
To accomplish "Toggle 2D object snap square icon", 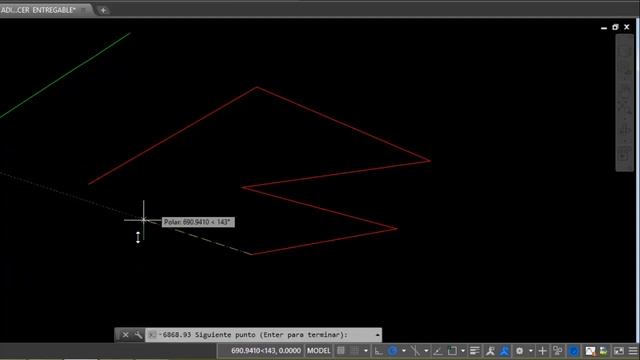I will tap(452, 351).
